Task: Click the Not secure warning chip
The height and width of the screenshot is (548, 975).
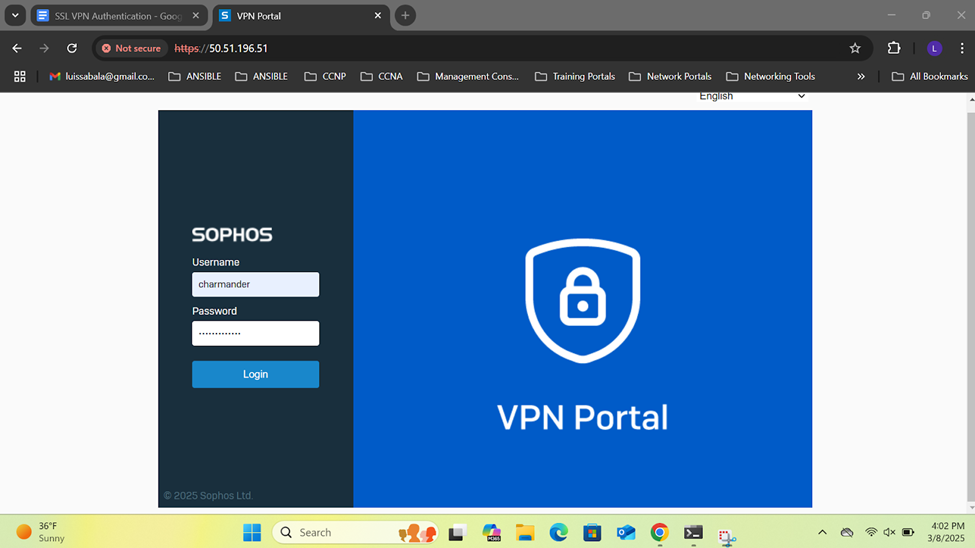Action: click(131, 49)
